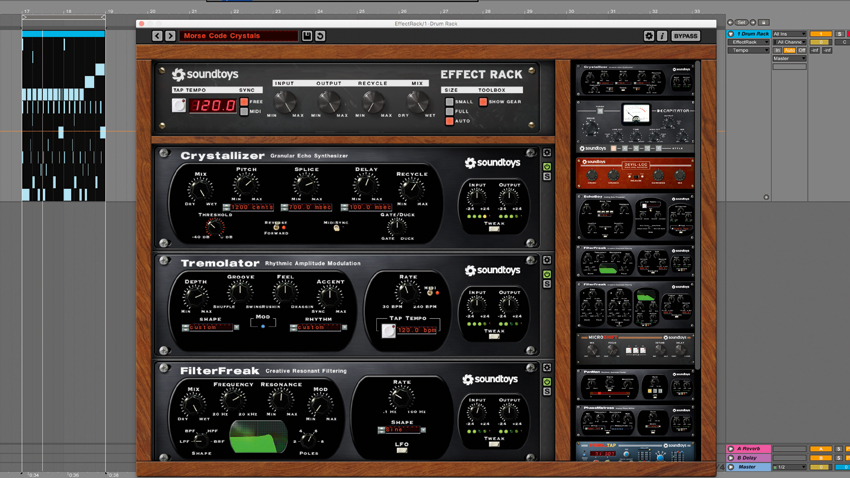Select the Small rack size option

[449, 101]
